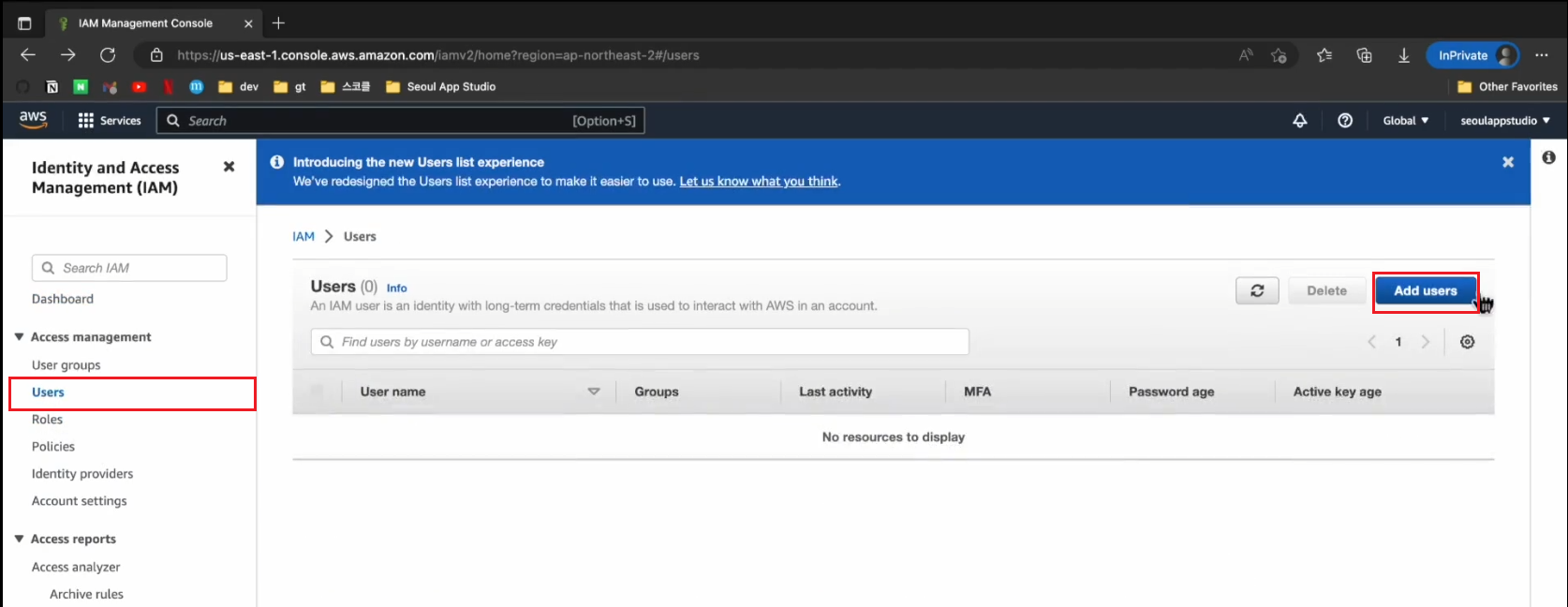Open the green N Naver bookmark
The image size is (1568, 607).
click(x=81, y=86)
